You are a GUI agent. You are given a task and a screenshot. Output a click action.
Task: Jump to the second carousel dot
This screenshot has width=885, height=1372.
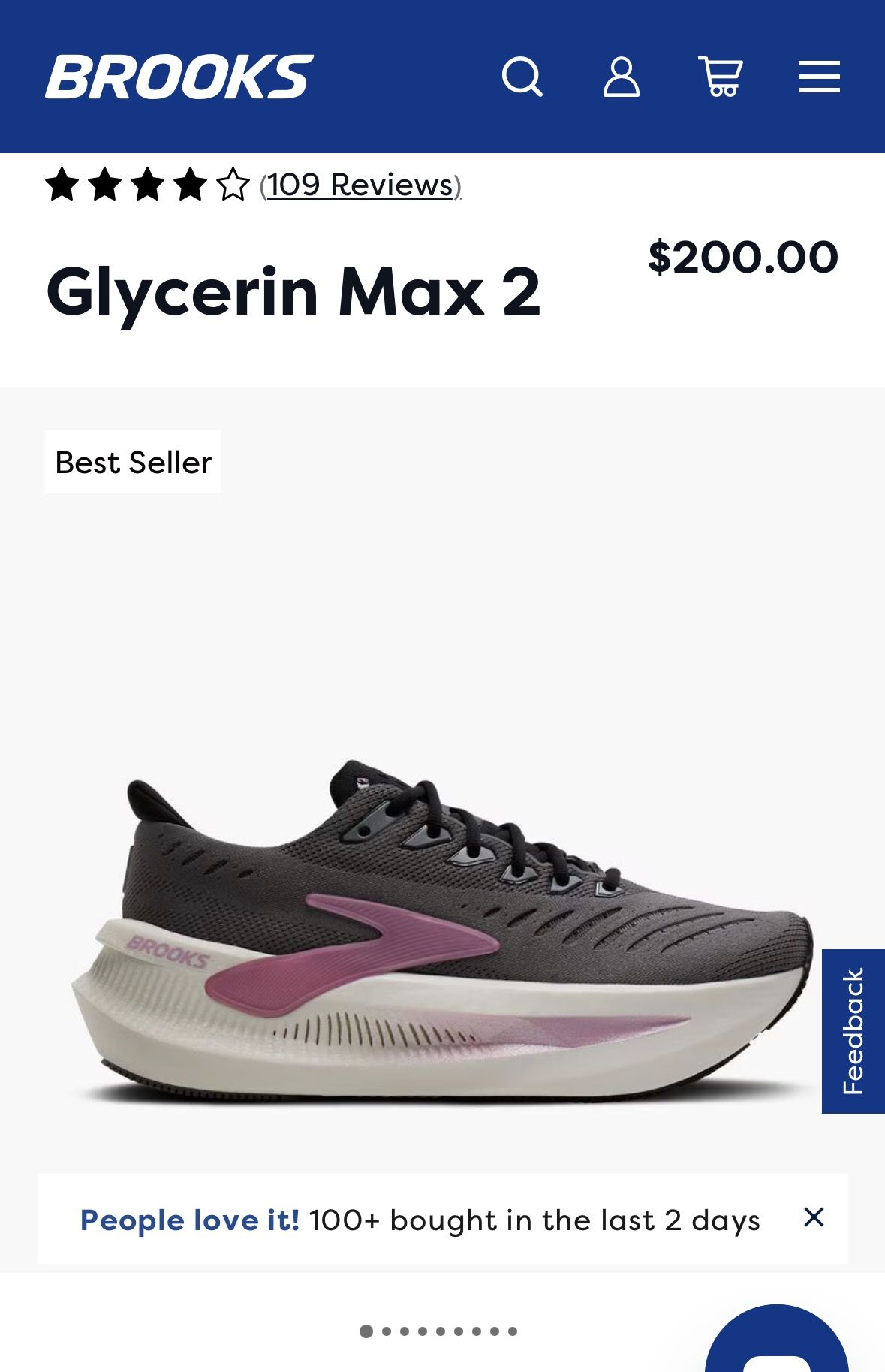(387, 1331)
